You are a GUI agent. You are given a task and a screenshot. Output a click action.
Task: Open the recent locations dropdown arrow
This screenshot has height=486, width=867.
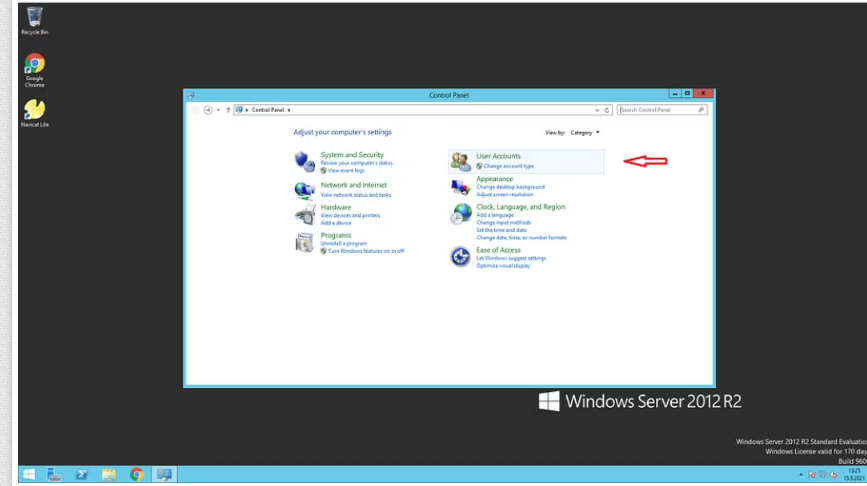coord(218,110)
